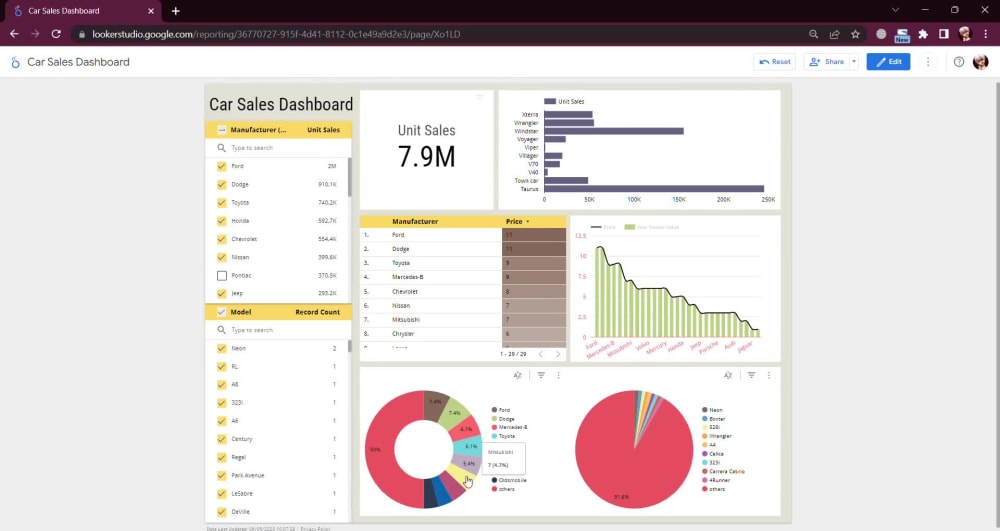This screenshot has height=531, width=1000.
Task: Toggle the select-all Manufacturer header checkbox
Action: tap(221, 129)
